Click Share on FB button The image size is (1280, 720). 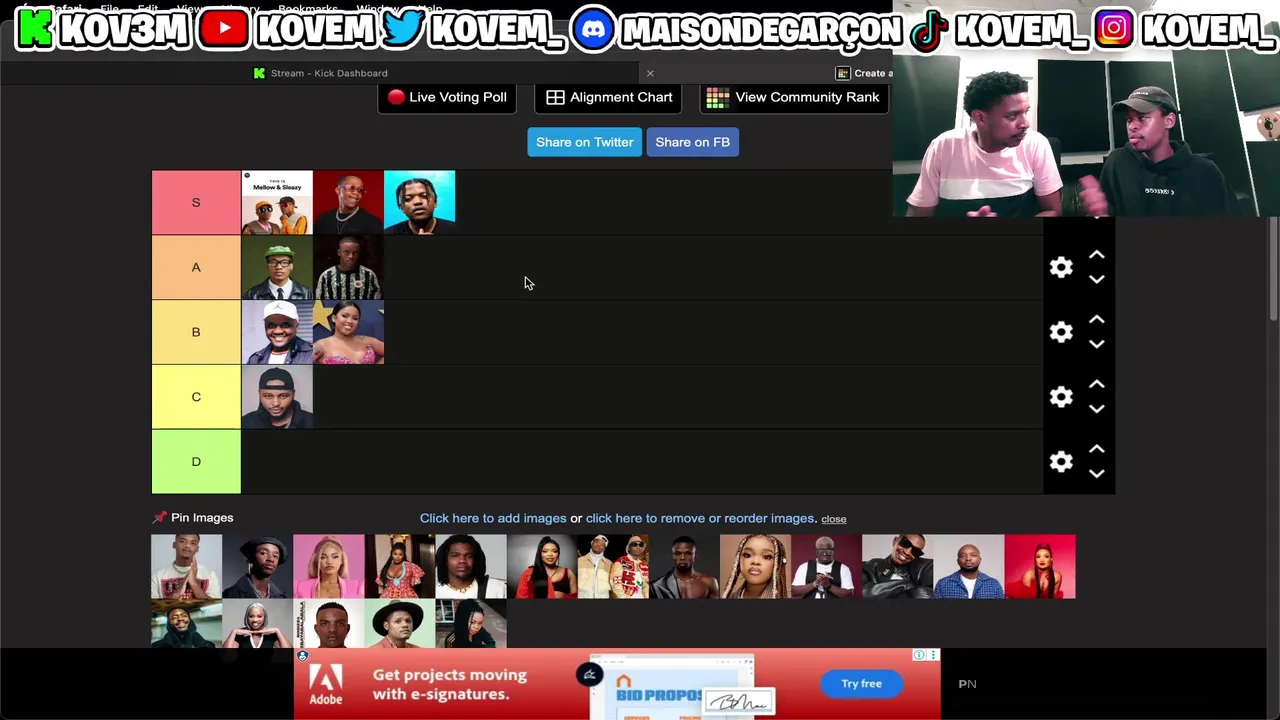[692, 142]
